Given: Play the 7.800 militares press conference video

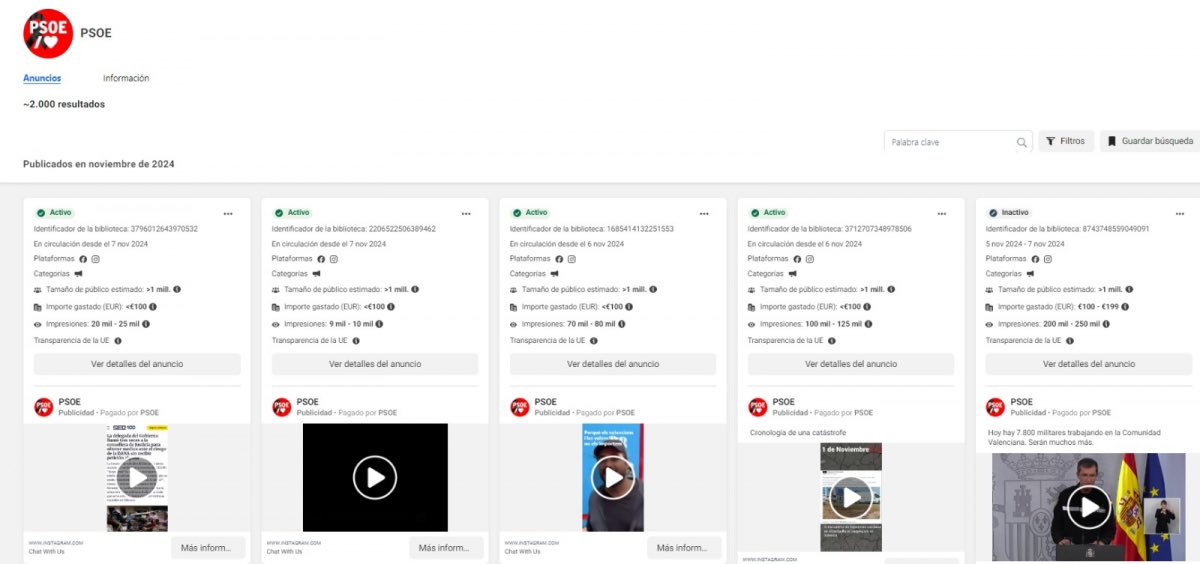Looking at the screenshot, I should 1088,507.
